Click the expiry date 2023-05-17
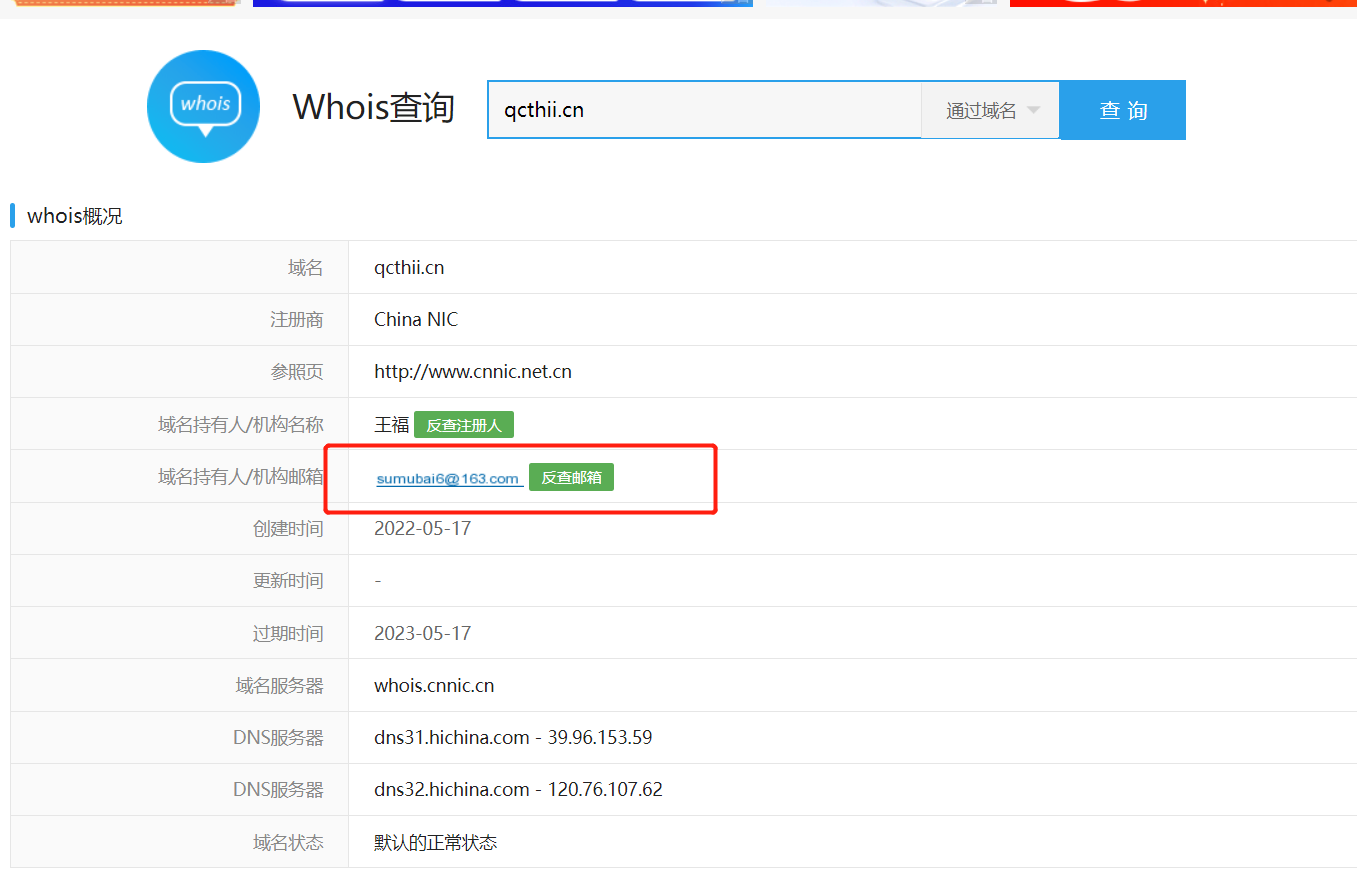The image size is (1357, 877). coord(422,632)
